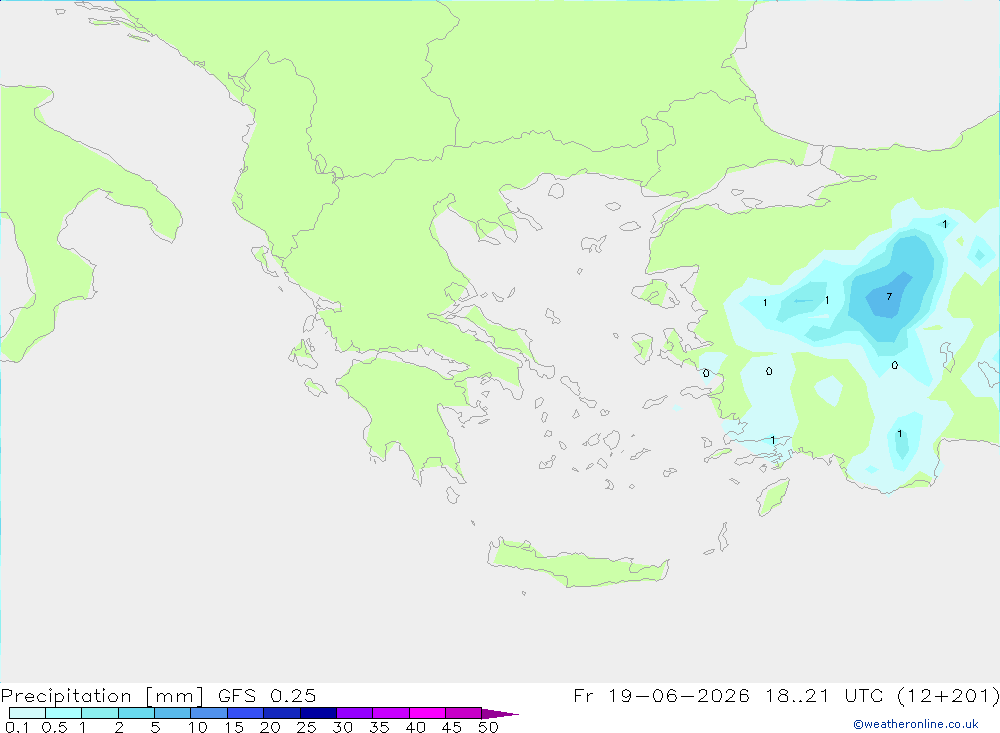Click the "Precipitation [mm]" title text

[x=102, y=696]
